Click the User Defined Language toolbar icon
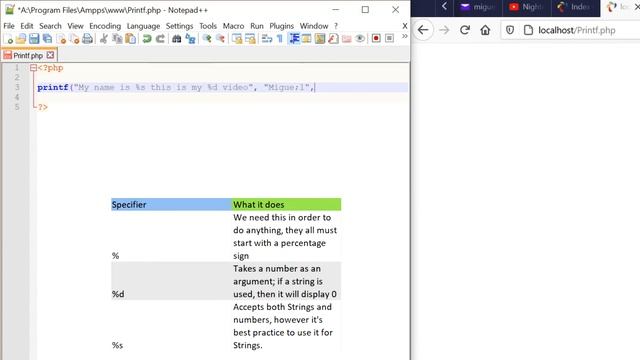 coord(307,39)
